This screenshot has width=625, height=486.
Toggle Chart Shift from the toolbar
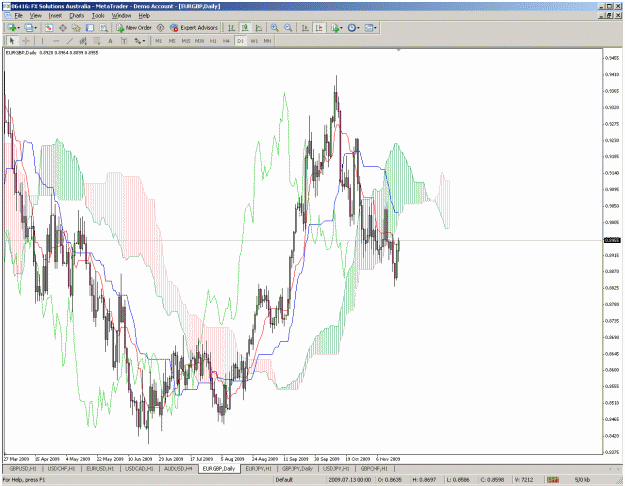click(319, 28)
